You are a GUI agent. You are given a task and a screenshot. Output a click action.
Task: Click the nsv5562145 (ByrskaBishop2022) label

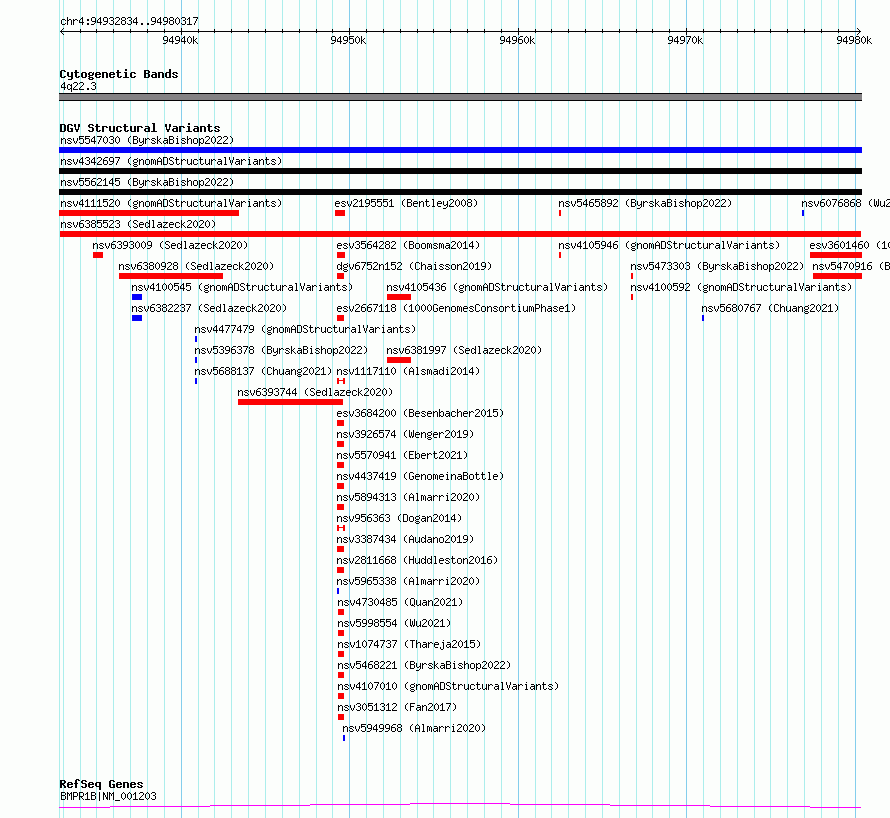point(147,182)
